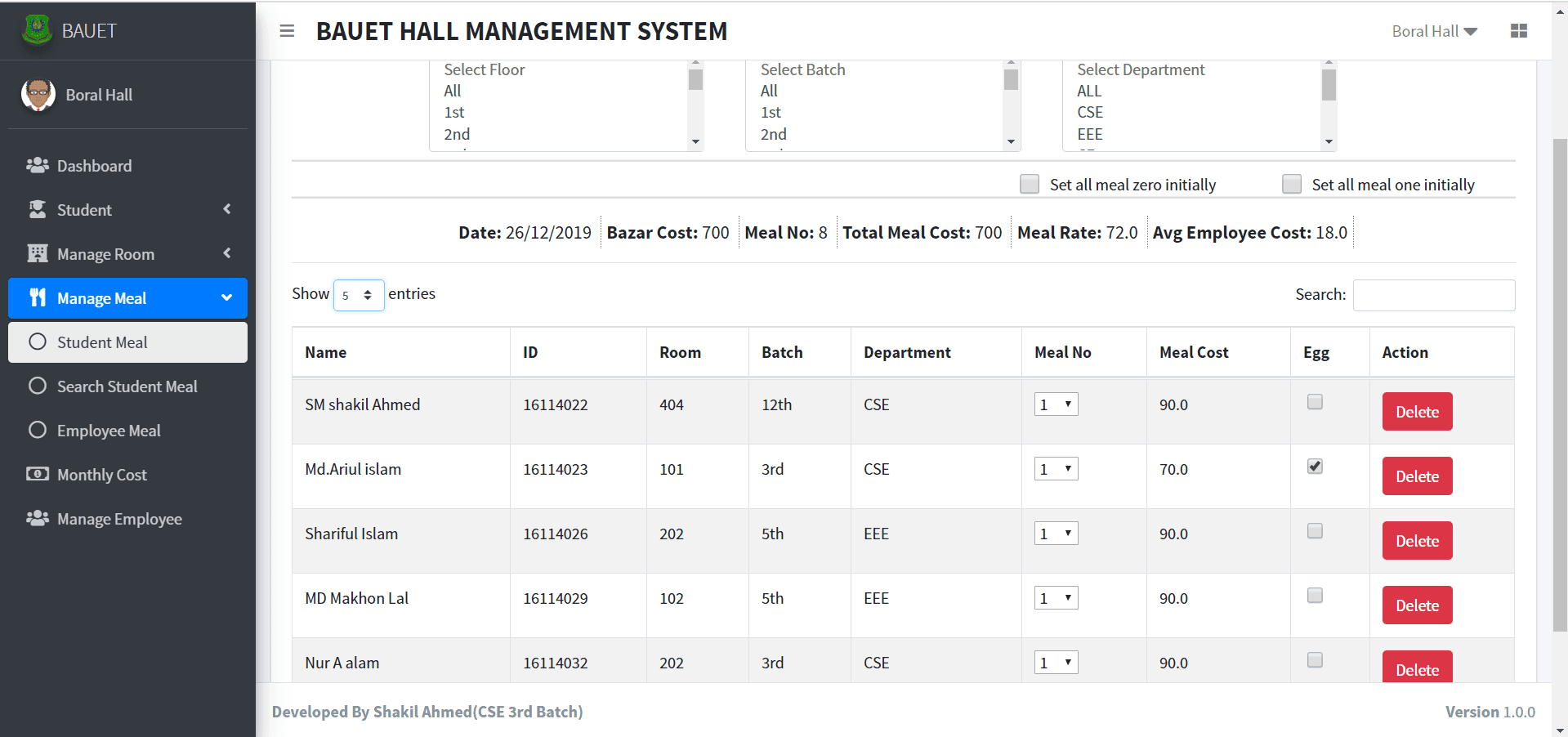Click the Search Student Meal circle icon

point(38,386)
